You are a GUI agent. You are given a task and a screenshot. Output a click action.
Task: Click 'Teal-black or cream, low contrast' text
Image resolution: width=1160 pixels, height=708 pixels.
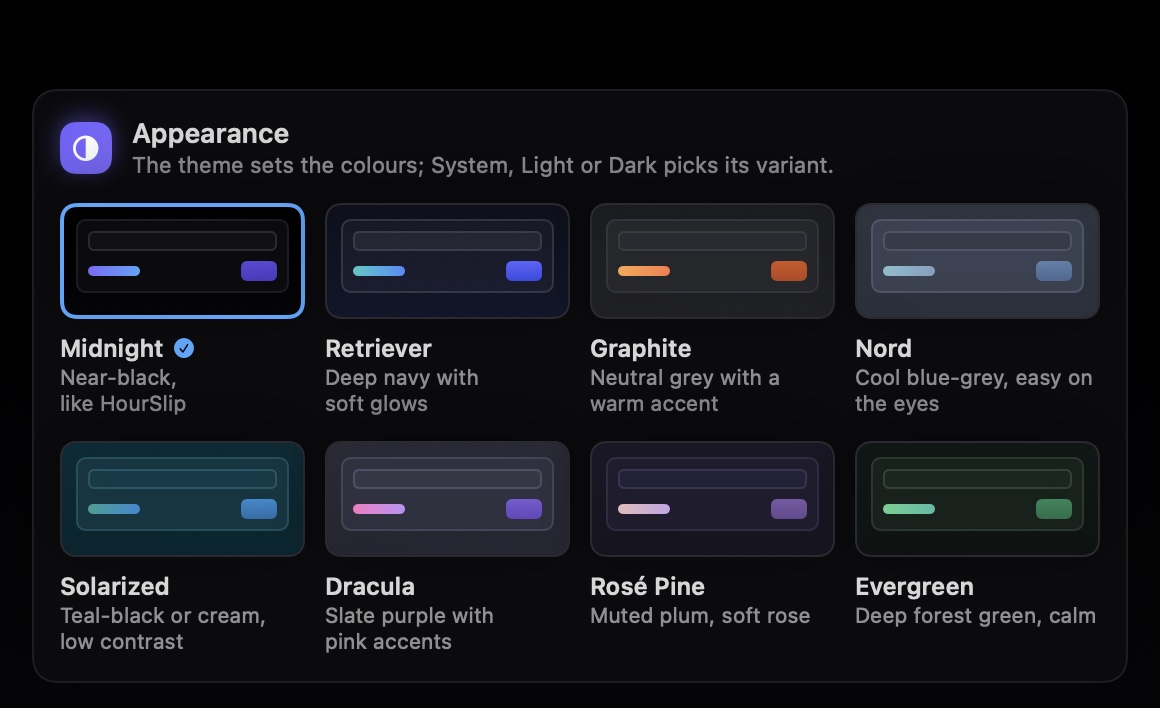pos(163,629)
